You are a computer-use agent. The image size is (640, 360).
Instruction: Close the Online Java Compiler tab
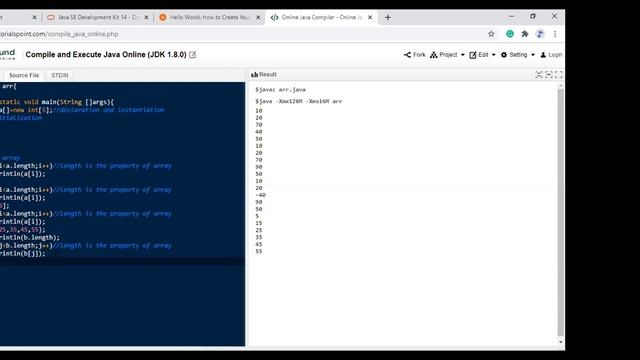tap(370, 17)
